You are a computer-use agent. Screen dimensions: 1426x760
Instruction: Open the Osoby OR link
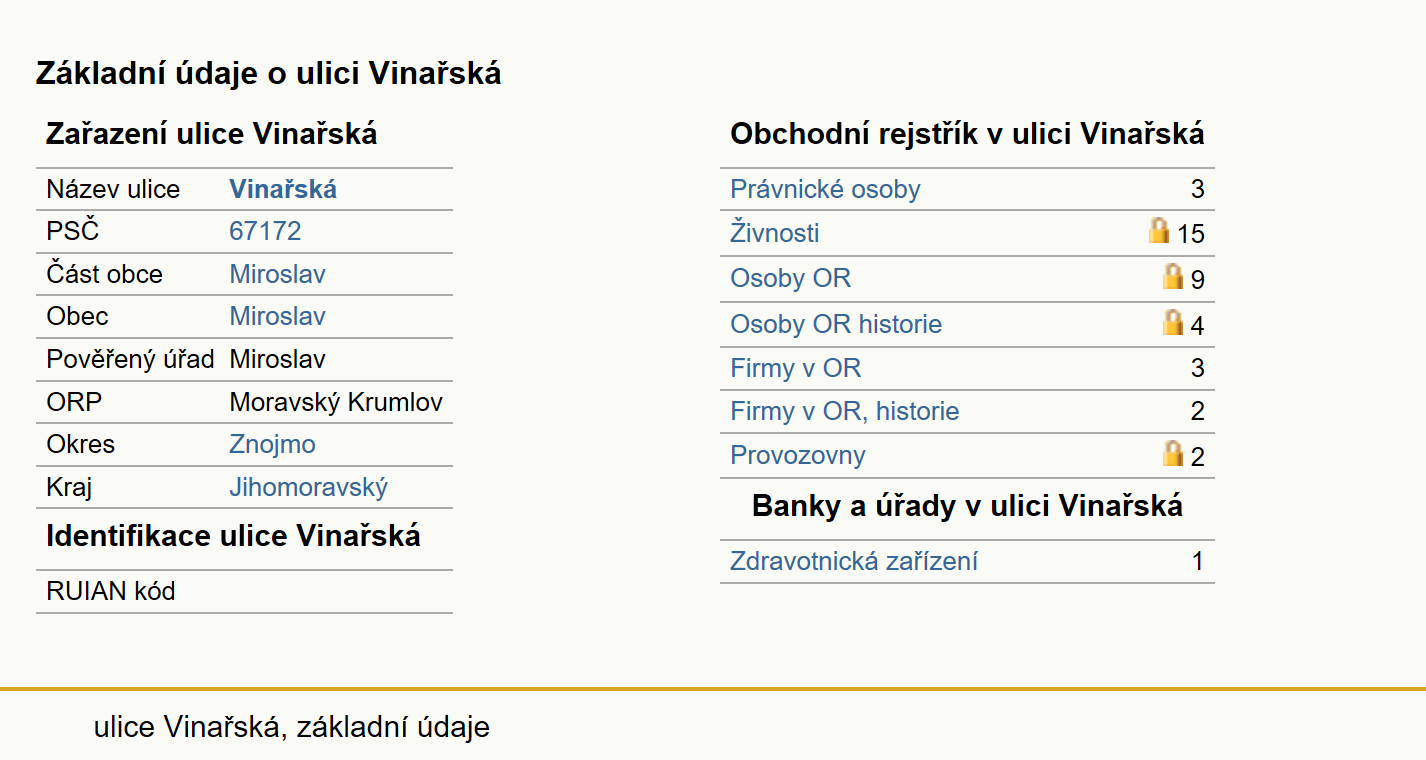tap(790, 278)
